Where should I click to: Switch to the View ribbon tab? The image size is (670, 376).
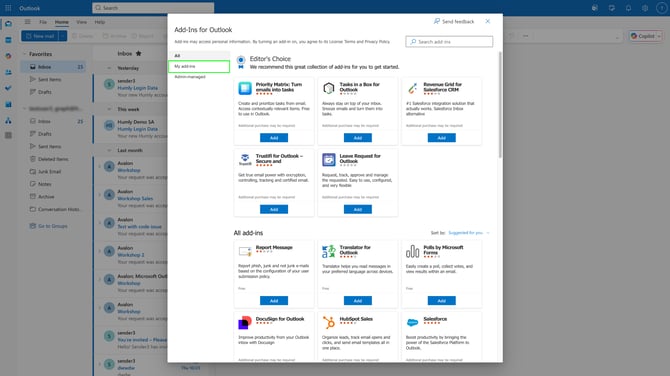point(81,22)
